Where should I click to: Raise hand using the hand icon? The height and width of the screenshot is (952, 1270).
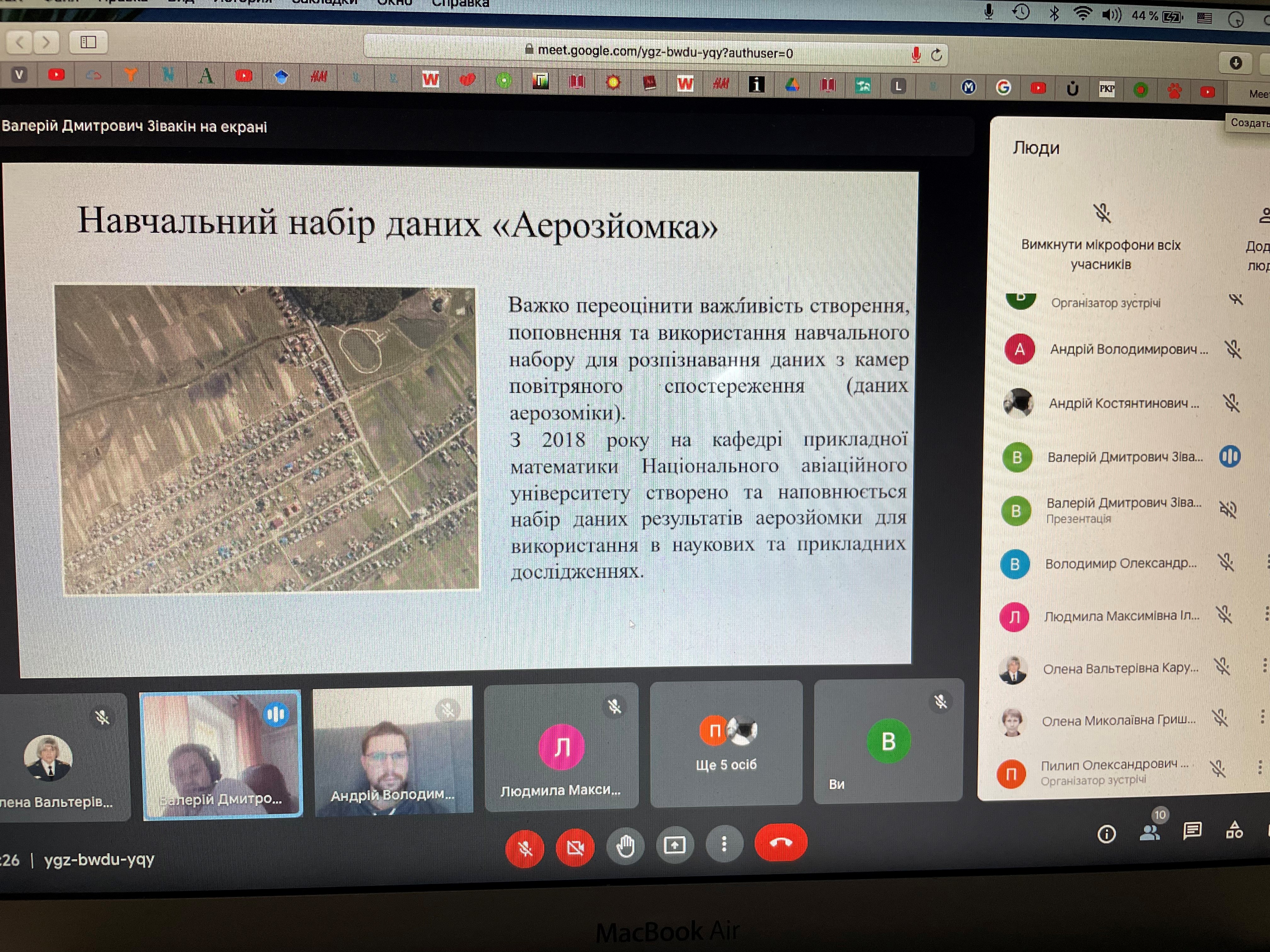coord(625,846)
